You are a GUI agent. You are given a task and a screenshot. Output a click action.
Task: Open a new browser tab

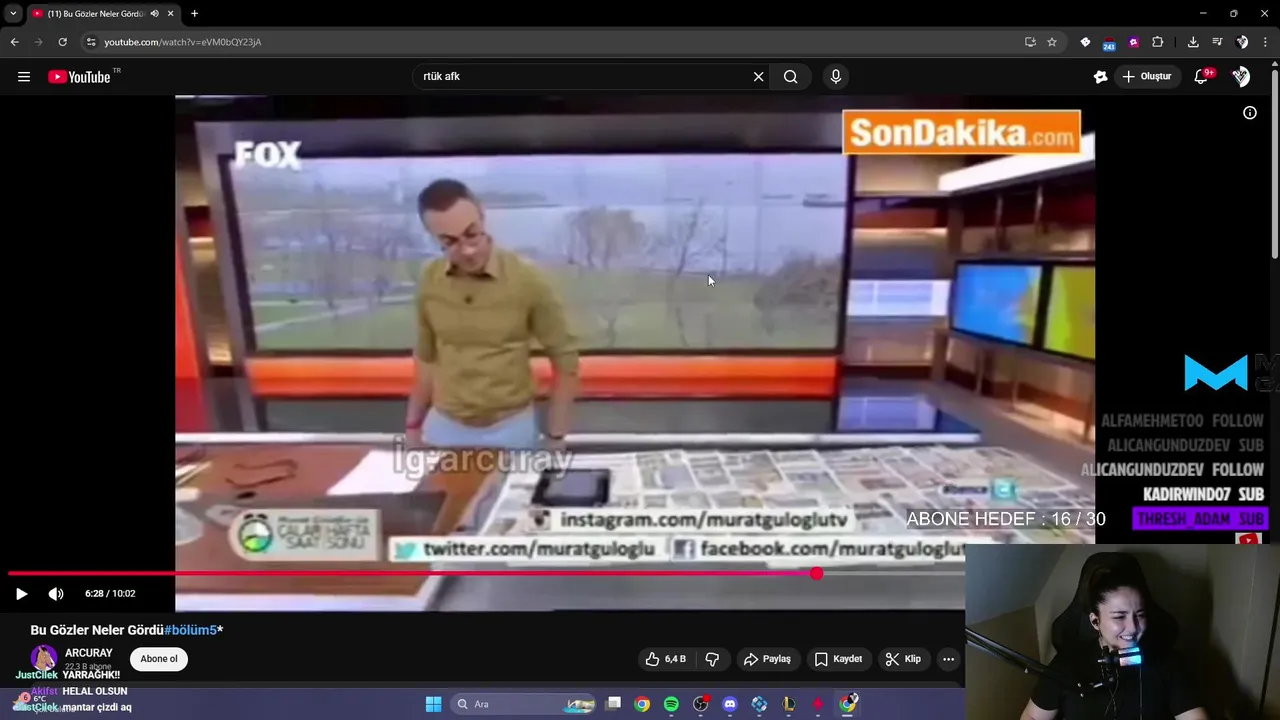(x=194, y=14)
